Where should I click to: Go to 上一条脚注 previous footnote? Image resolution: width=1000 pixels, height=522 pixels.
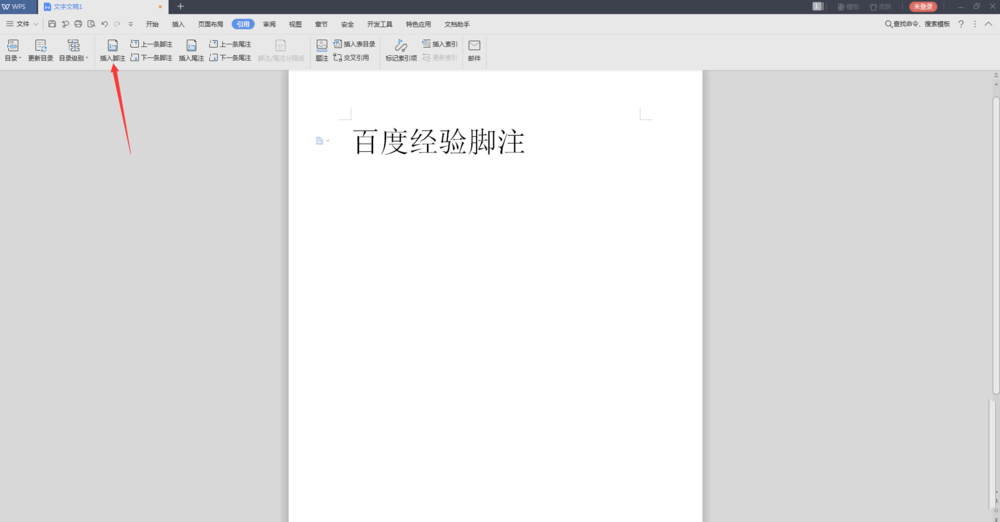coord(151,44)
